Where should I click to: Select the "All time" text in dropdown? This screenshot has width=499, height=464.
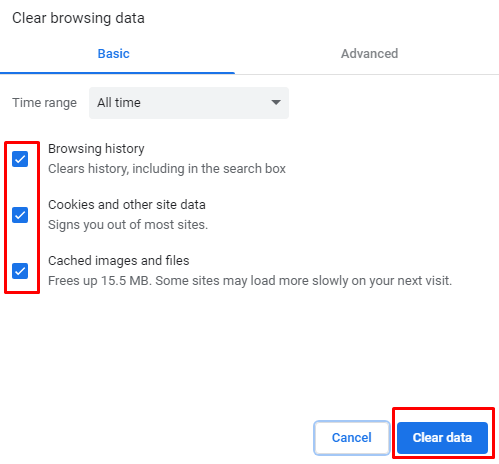click(x=119, y=103)
